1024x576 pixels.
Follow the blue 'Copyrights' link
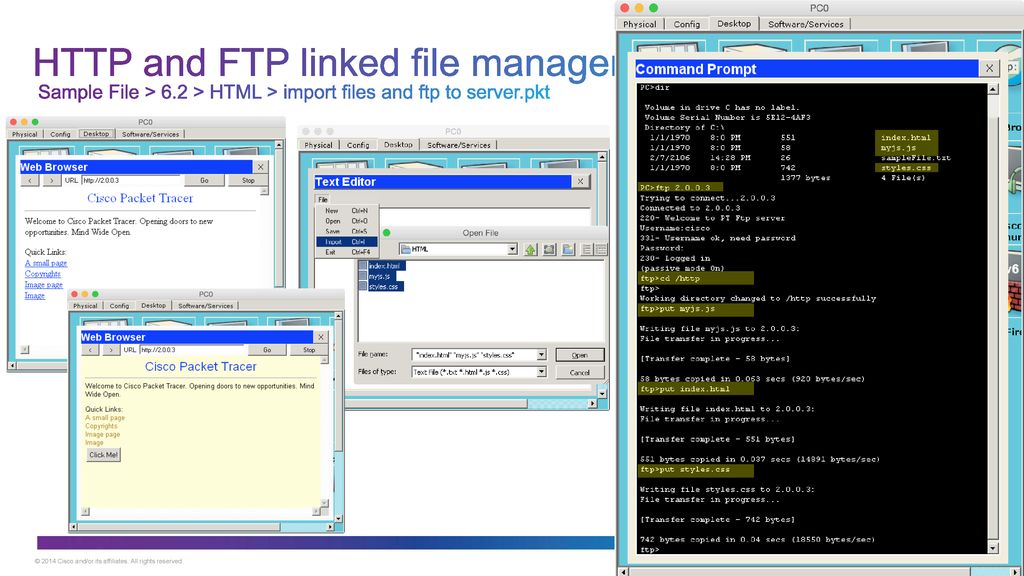(x=42, y=274)
